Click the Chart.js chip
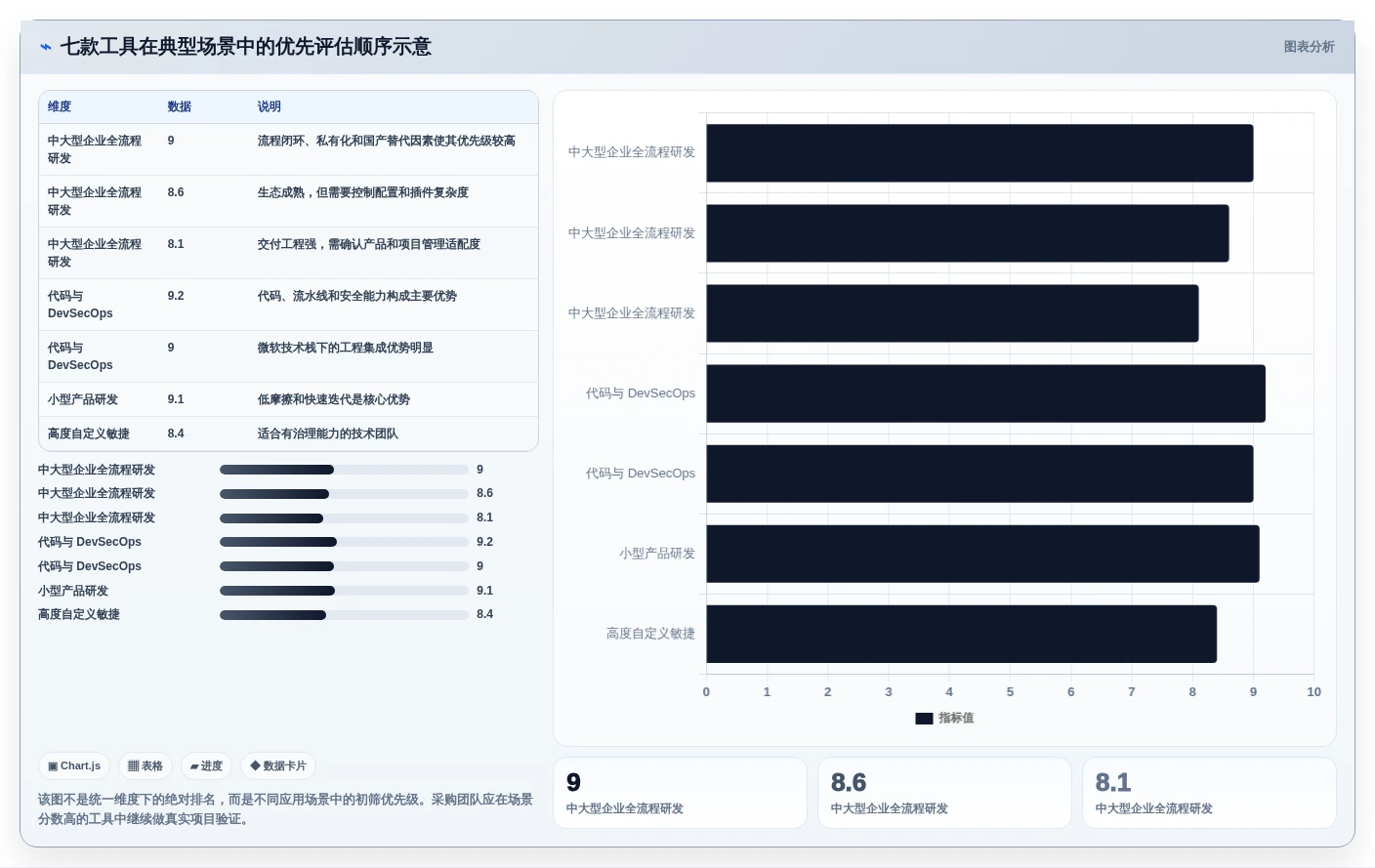Viewport: 1375px width, 868px height. (74, 766)
